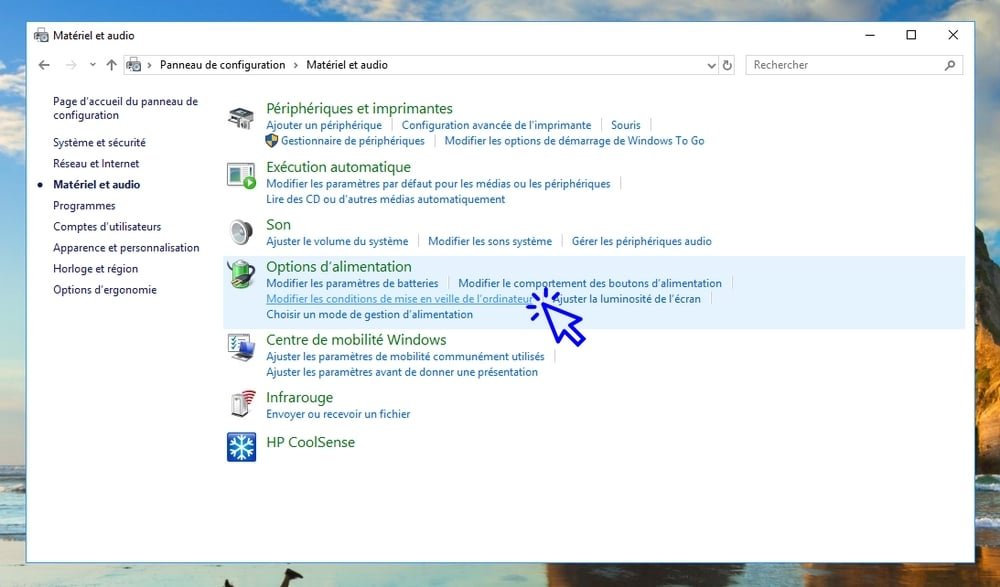Open Options d'ergonomie category
This screenshot has width=1000, height=587.
click(105, 290)
